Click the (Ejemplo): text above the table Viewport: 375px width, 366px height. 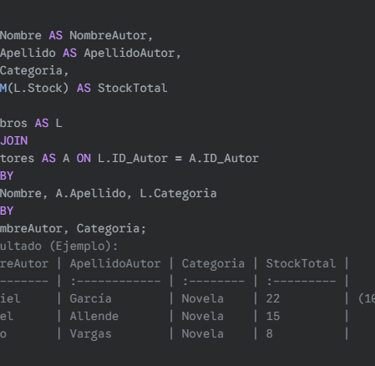(x=83, y=246)
